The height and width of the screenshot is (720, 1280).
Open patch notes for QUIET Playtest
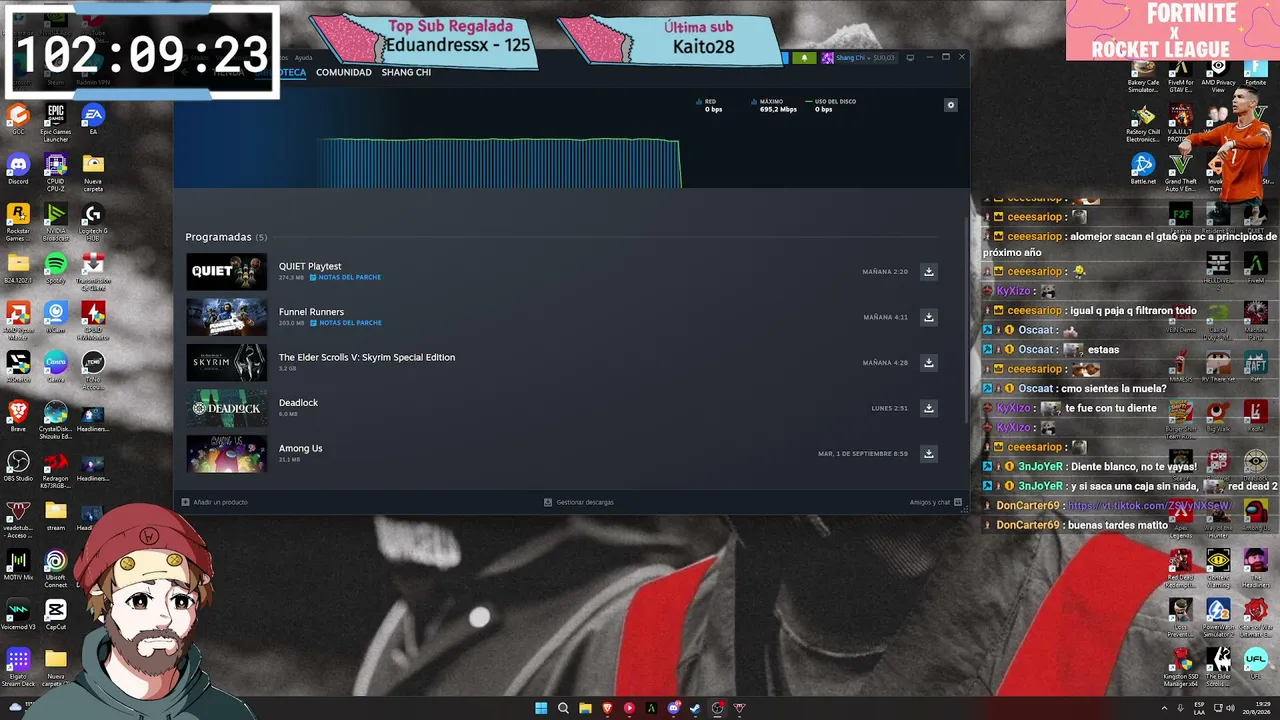point(345,277)
